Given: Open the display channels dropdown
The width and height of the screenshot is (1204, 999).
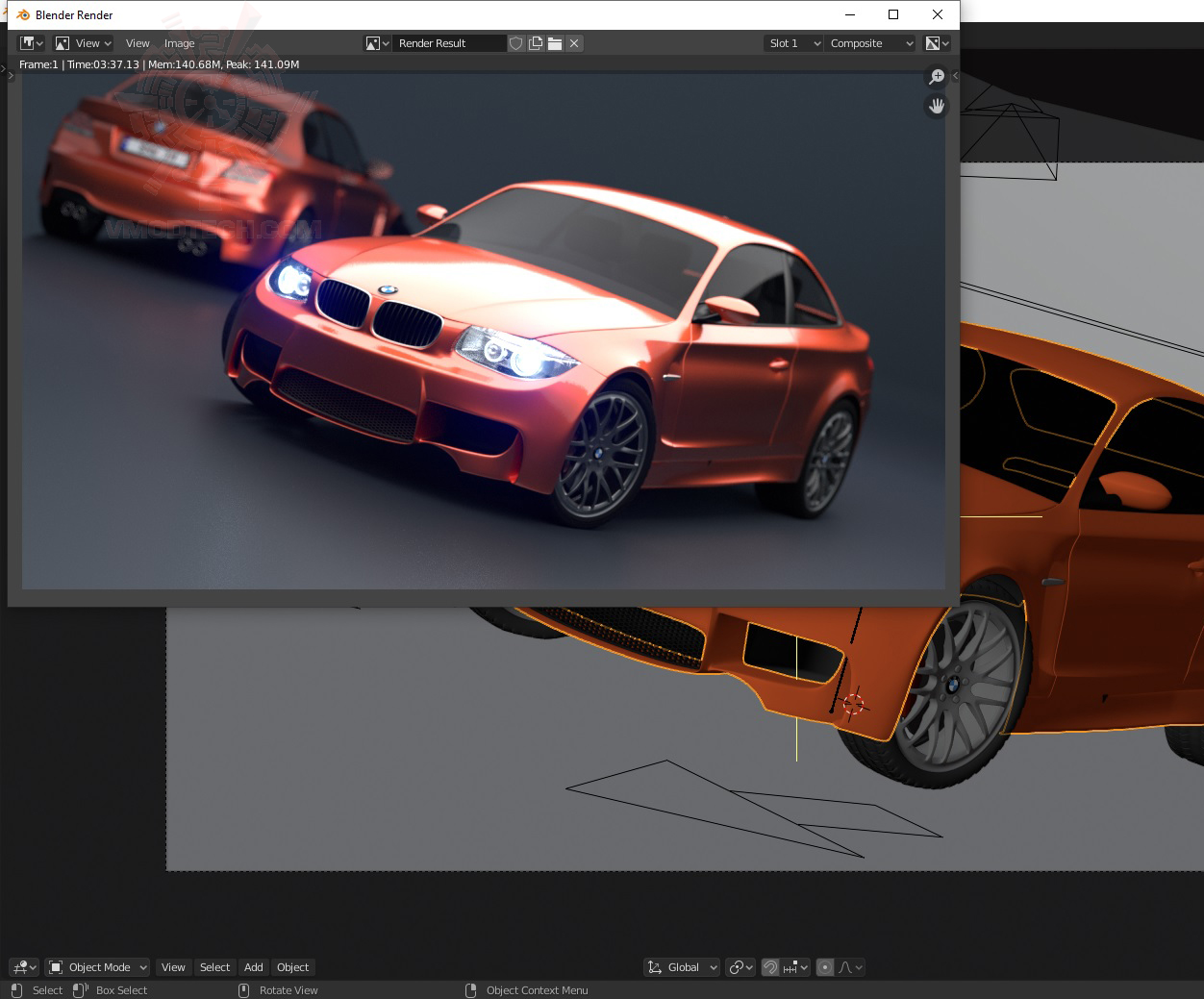Looking at the screenshot, I should click(x=937, y=43).
